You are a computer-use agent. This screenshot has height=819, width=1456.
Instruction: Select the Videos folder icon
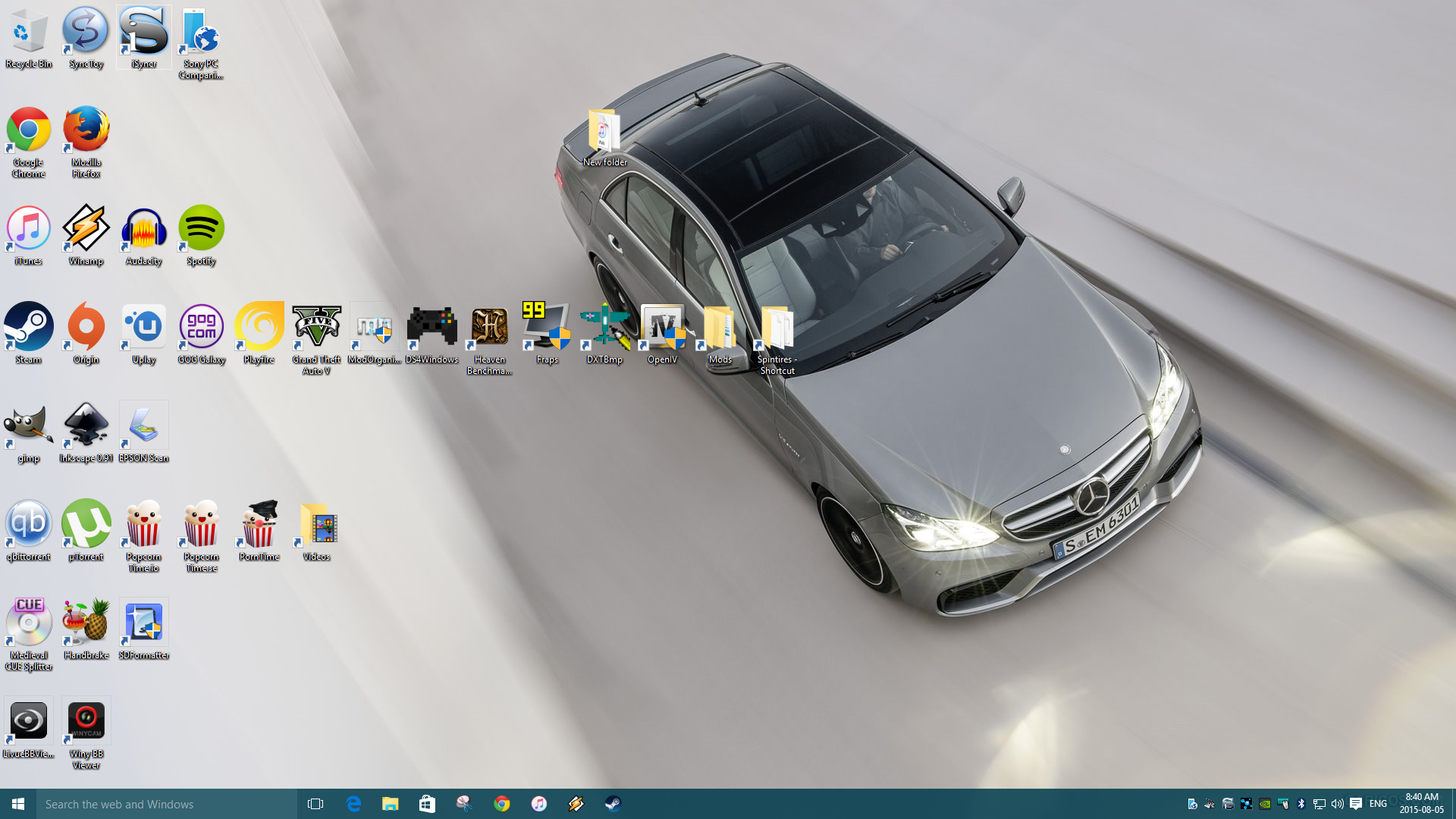[317, 531]
